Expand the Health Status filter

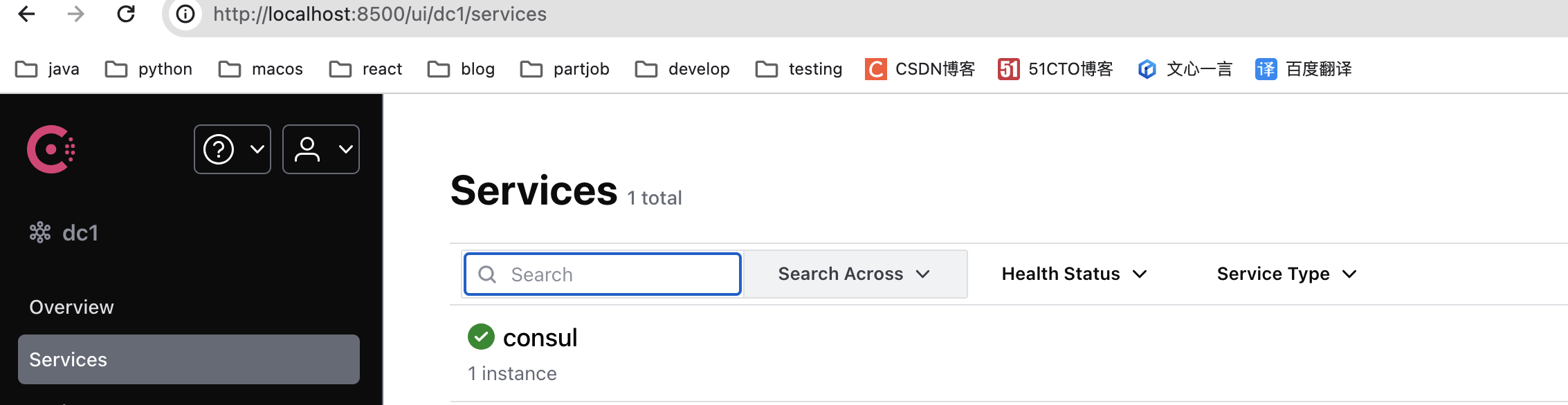[x=1073, y=274]
